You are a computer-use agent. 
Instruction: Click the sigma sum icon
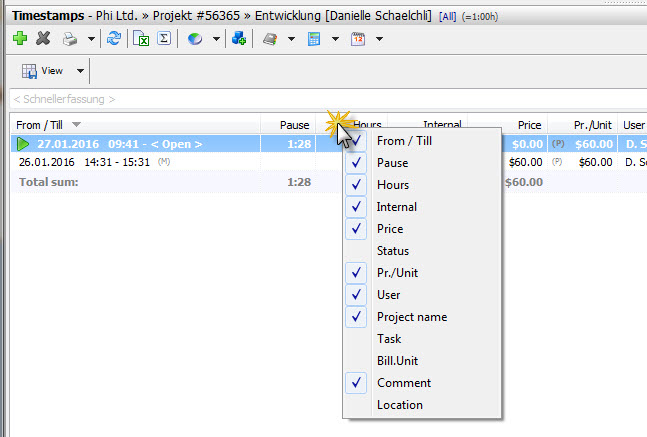tap(164, 39)
